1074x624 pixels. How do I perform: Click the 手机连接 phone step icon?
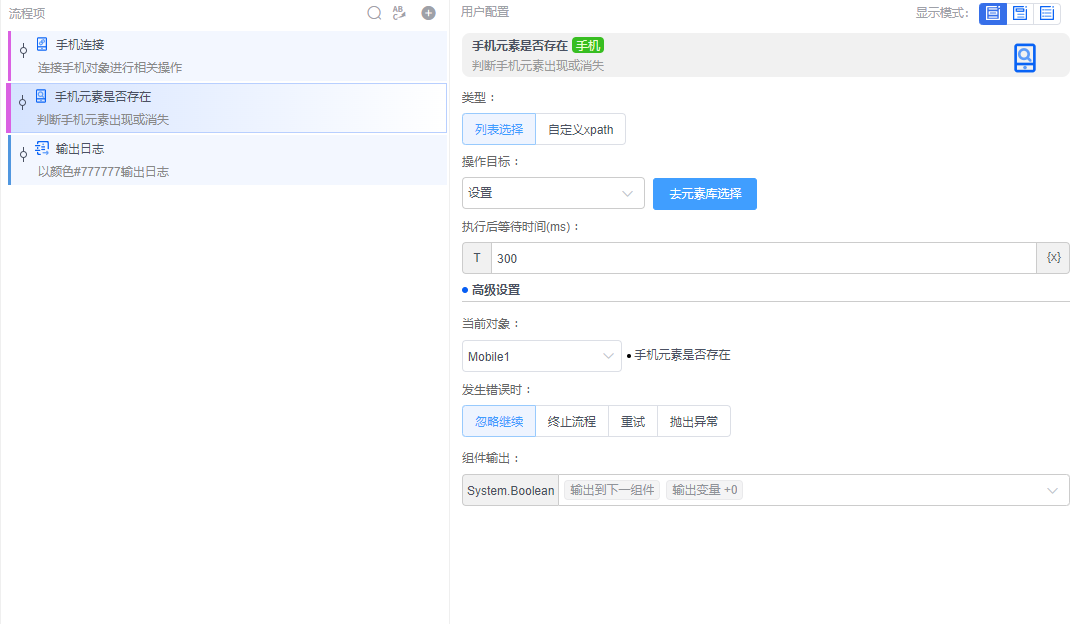(x=40, y=44)
